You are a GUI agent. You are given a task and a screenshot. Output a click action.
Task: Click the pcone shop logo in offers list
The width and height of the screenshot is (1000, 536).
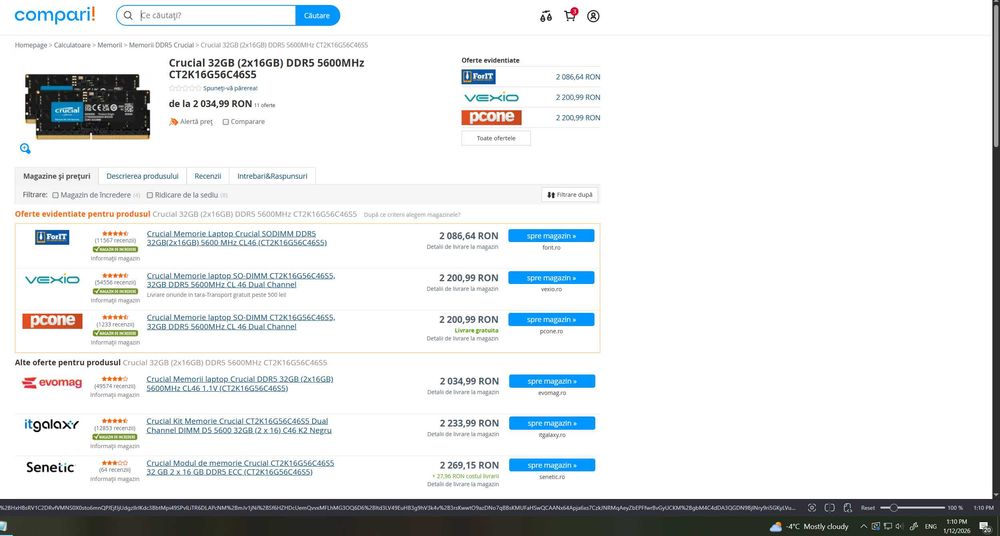click(52, 321)
